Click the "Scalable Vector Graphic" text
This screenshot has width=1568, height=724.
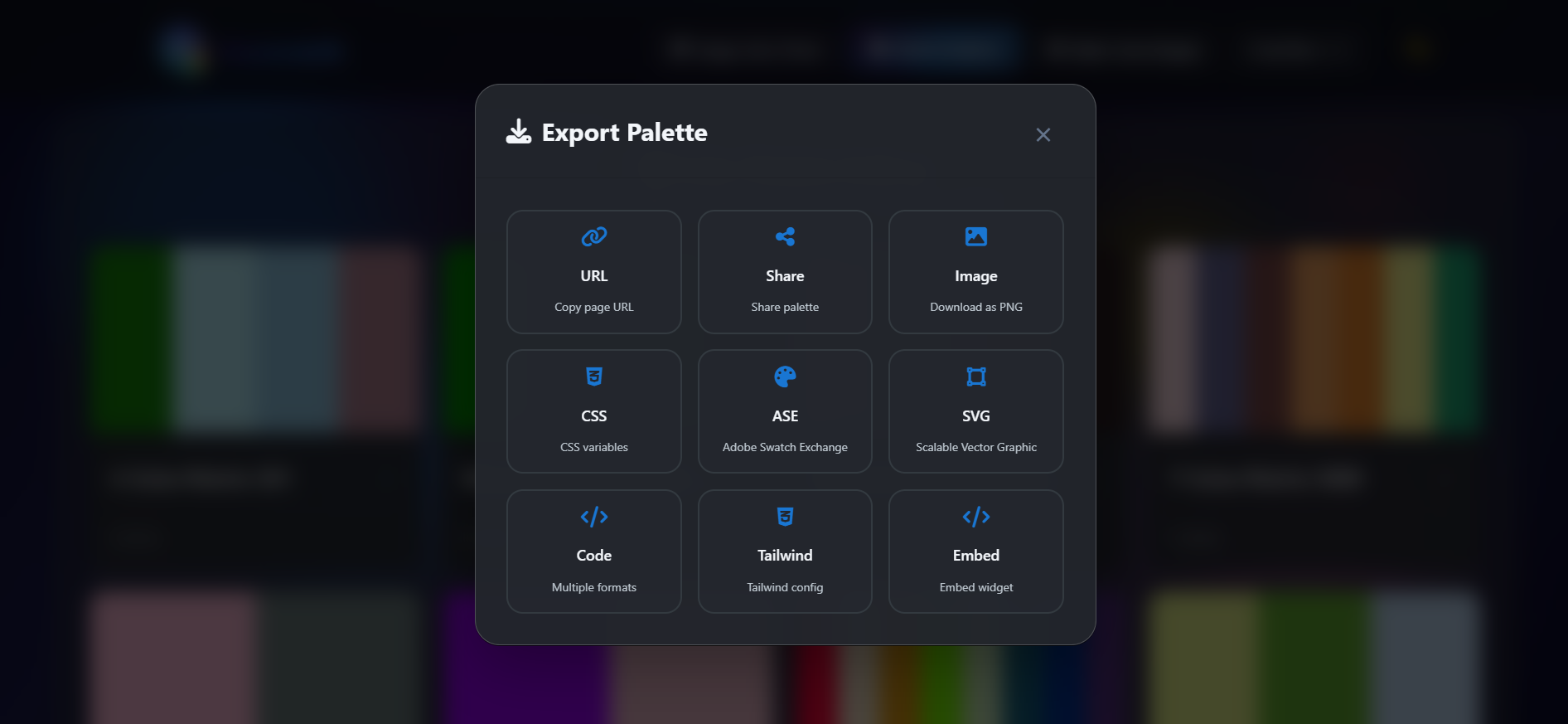(976, 447)
